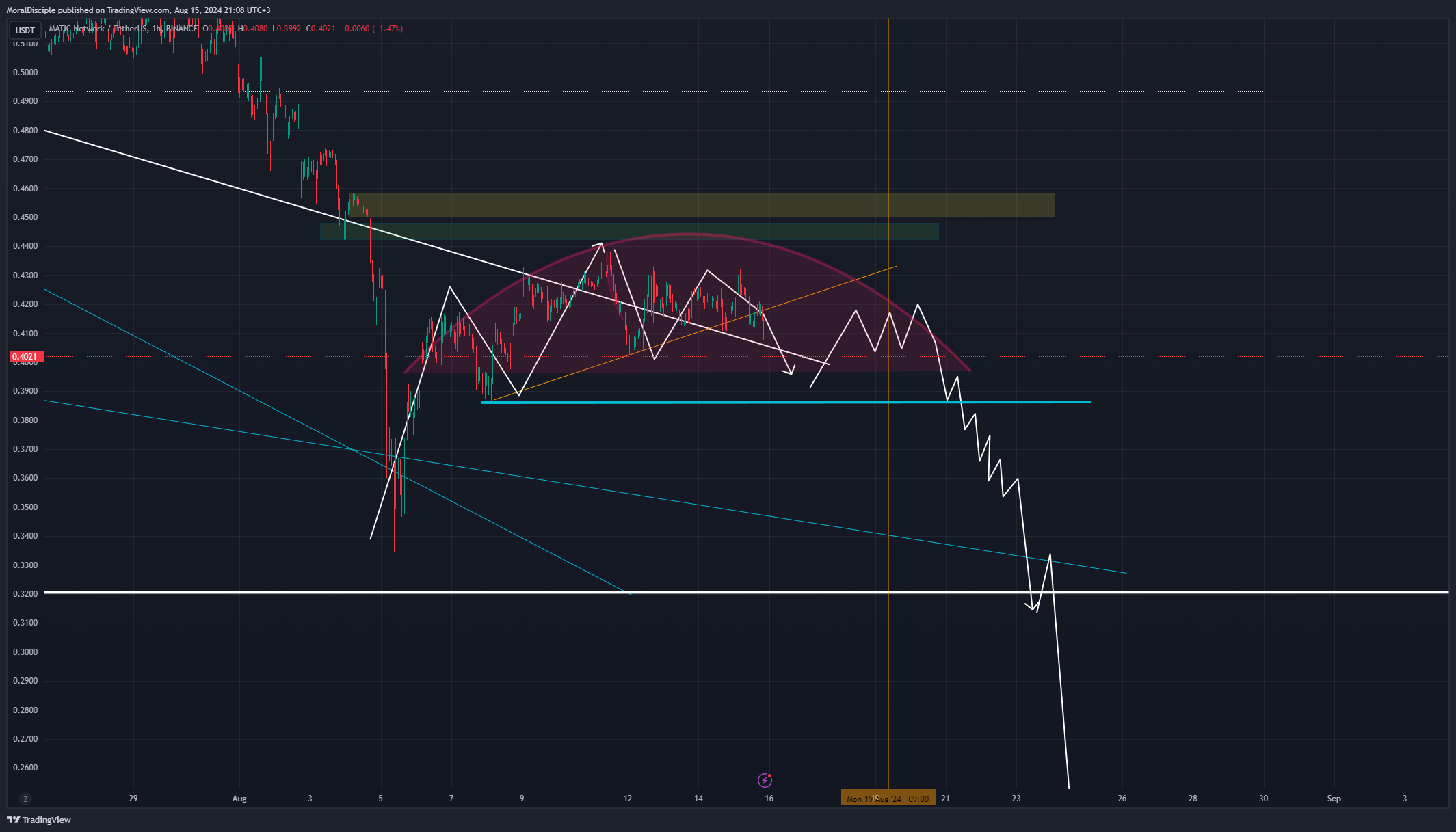The image size is (1456, 832).
Task: Click the 0.3500 price axis label
Action: coord(25,507)
